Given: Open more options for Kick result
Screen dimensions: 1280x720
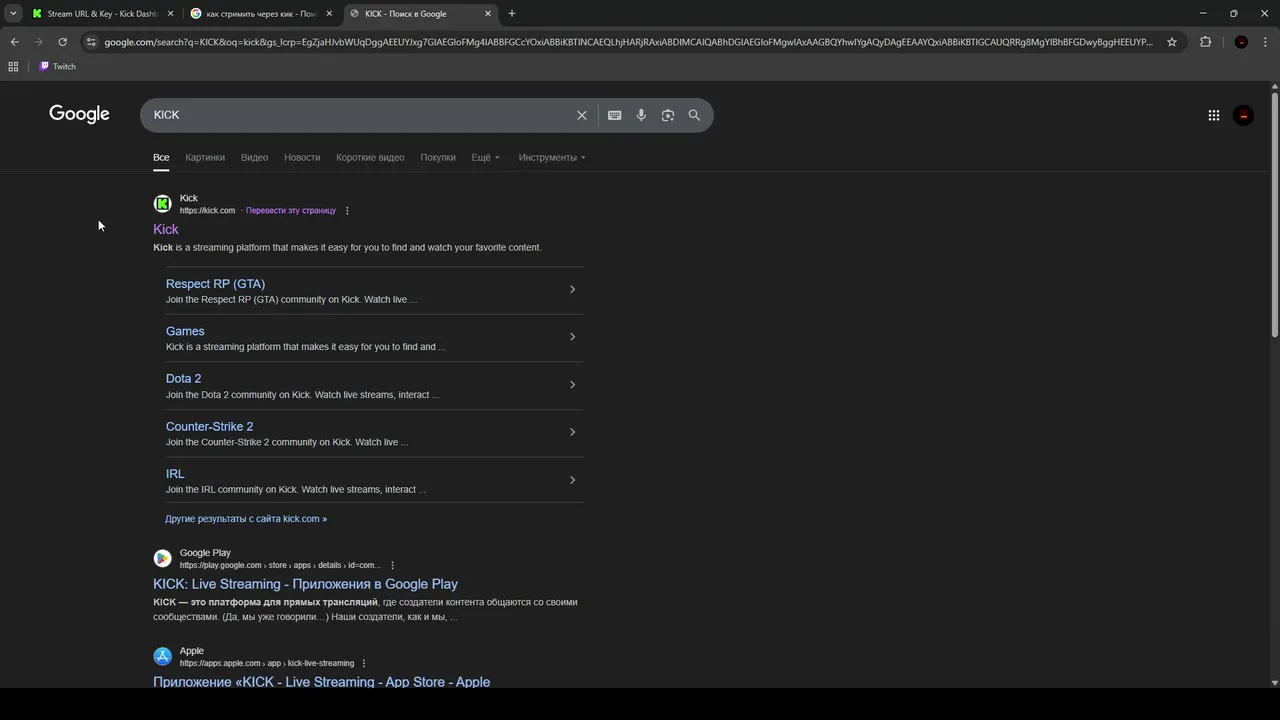Looking at the screenshot, I should 347,211.
